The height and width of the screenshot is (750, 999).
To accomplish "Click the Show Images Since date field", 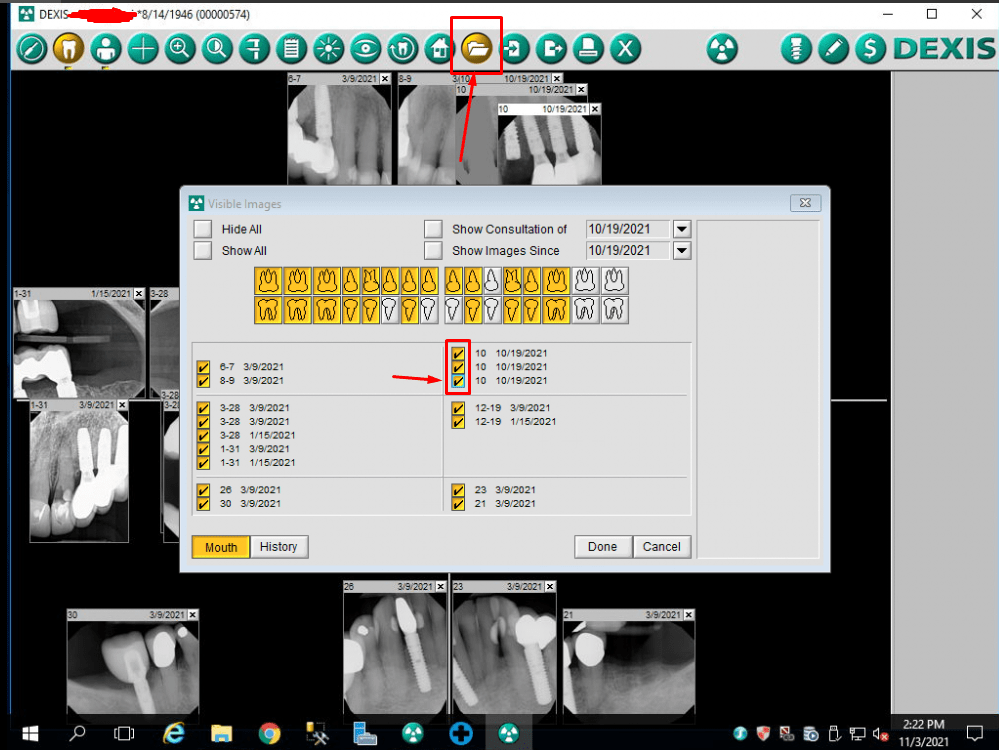I will pos(628,250).
